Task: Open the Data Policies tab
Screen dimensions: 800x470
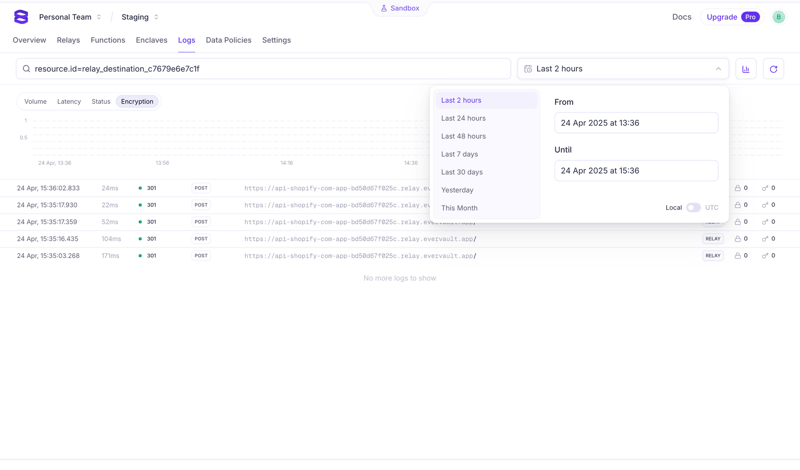Action: pos(229,40)
